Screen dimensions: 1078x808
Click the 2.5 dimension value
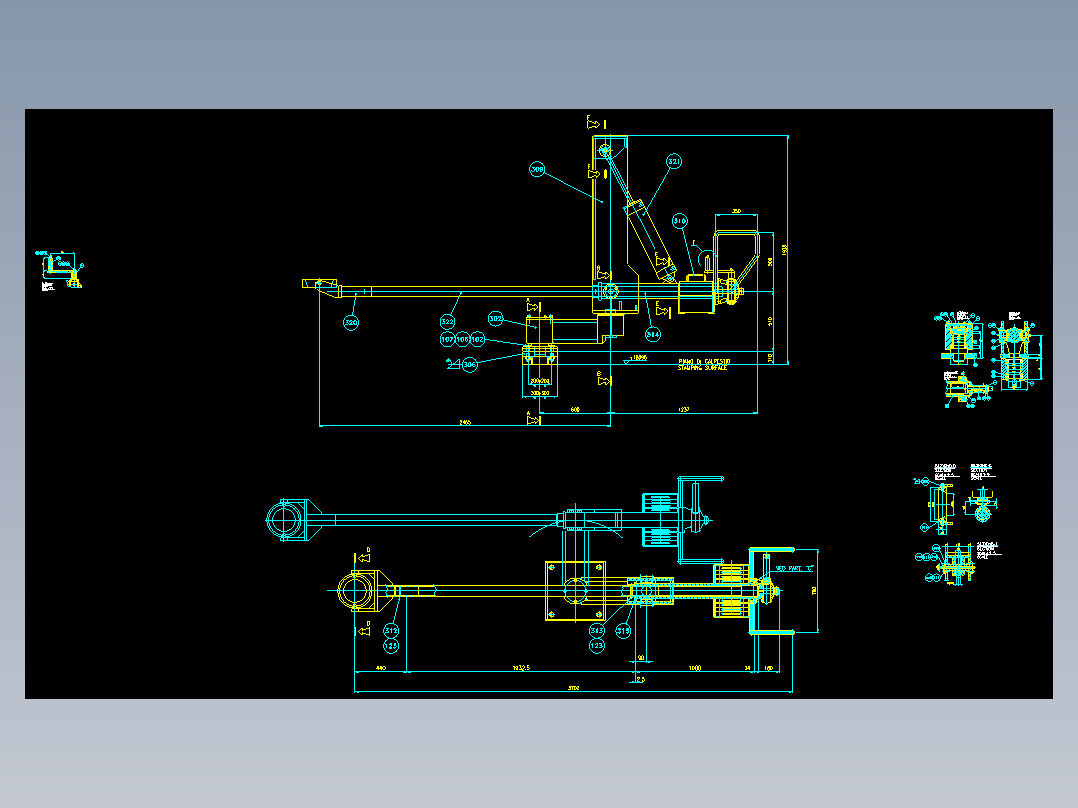640,679
